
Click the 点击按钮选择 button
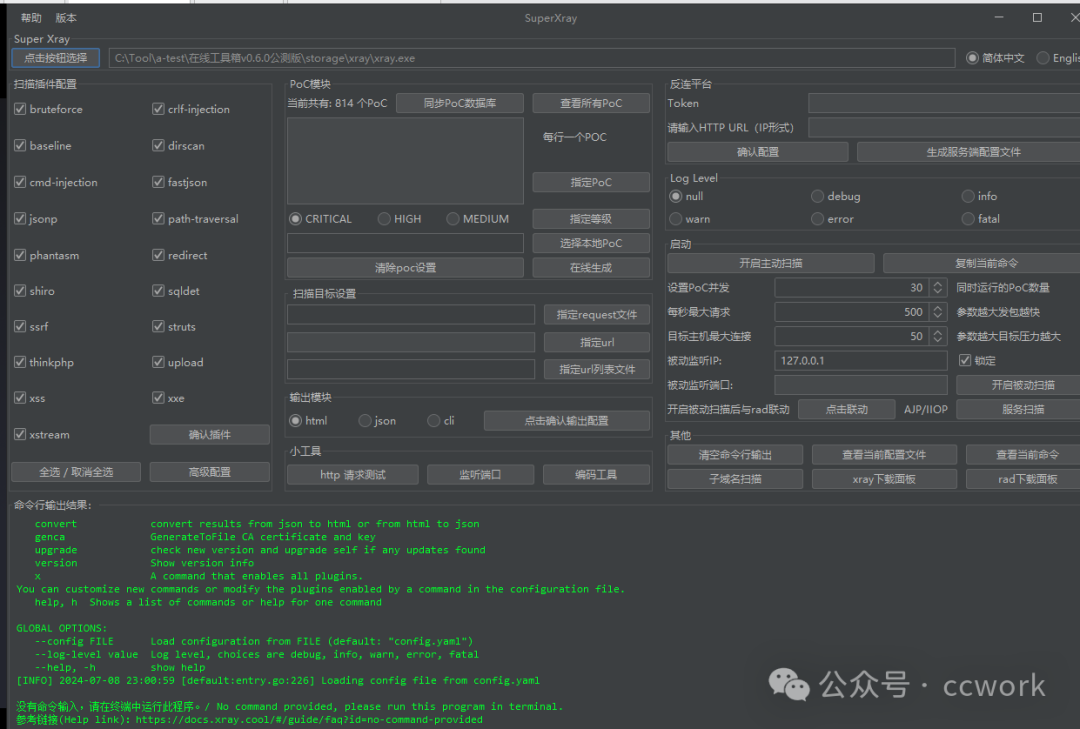tap(56, 58)
